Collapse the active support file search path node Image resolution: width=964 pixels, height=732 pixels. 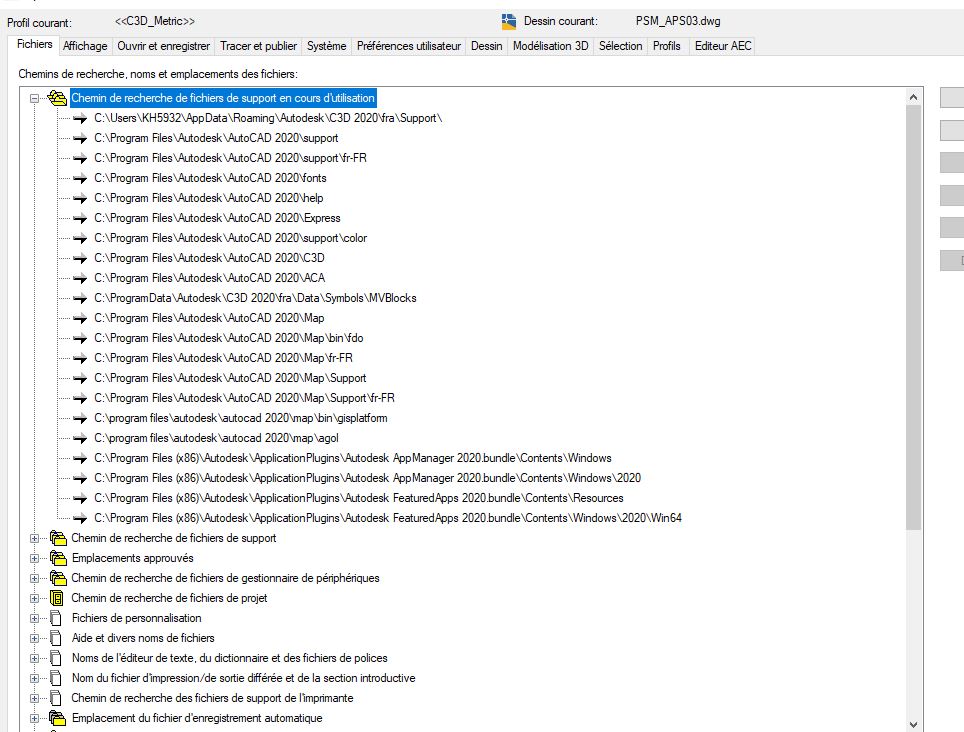pos(34,98)
